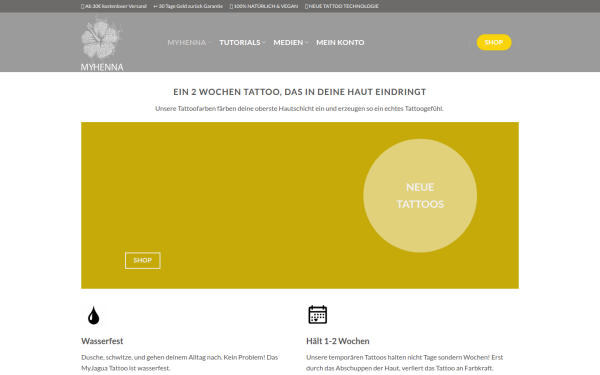
Task: Click the Wasserfest heading
Action: coord(102,341)
